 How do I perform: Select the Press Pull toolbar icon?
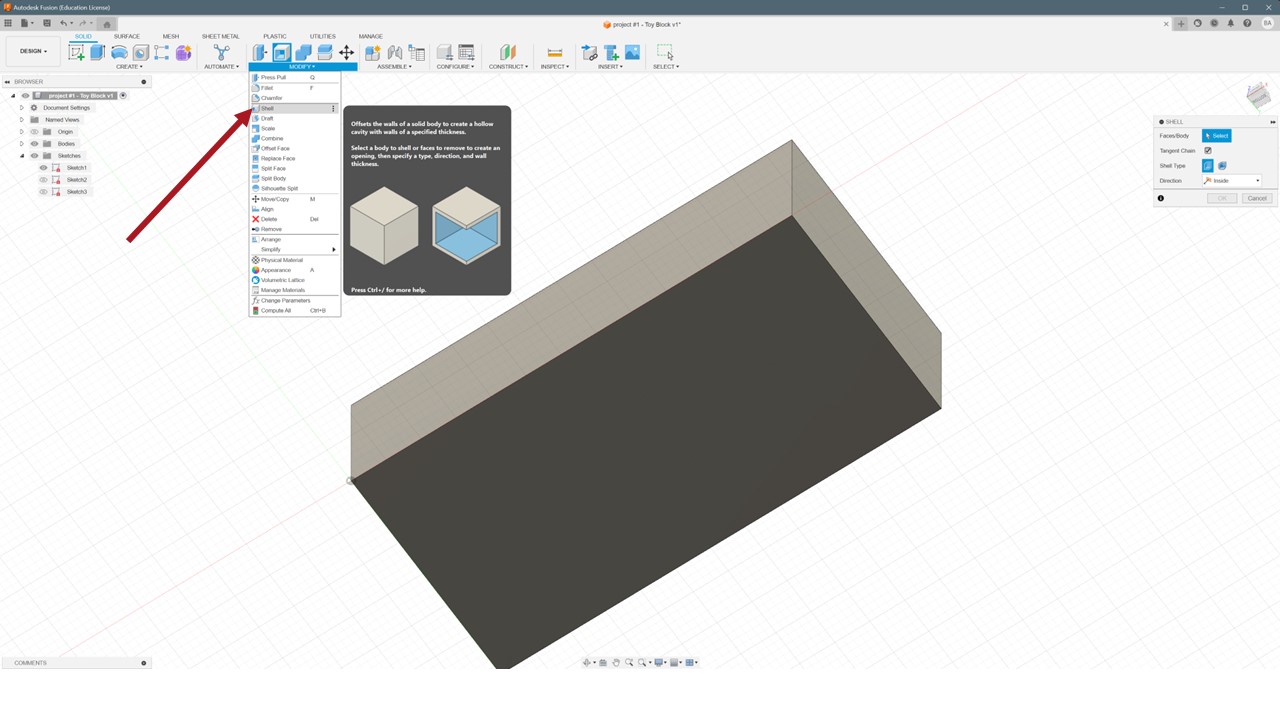[x=260, y=52]
